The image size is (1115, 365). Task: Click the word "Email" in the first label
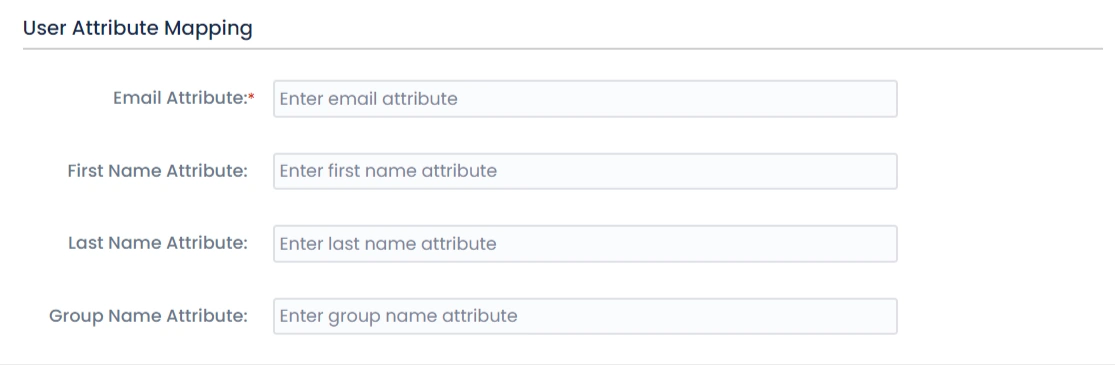click(x=137, y=99)
